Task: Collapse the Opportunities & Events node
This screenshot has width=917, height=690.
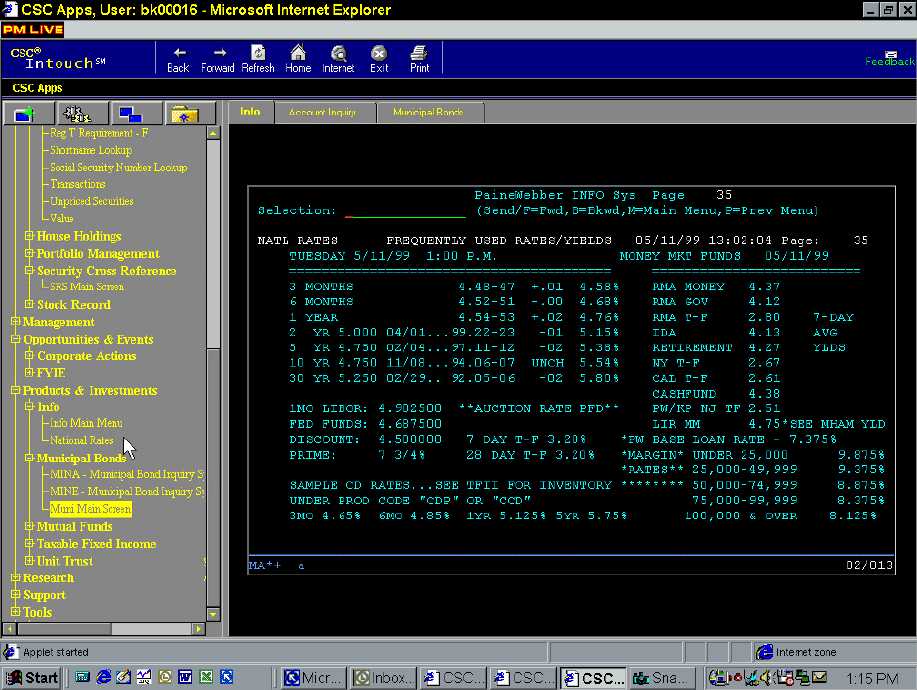Action: pyautogui.click(x=15, y=339)
